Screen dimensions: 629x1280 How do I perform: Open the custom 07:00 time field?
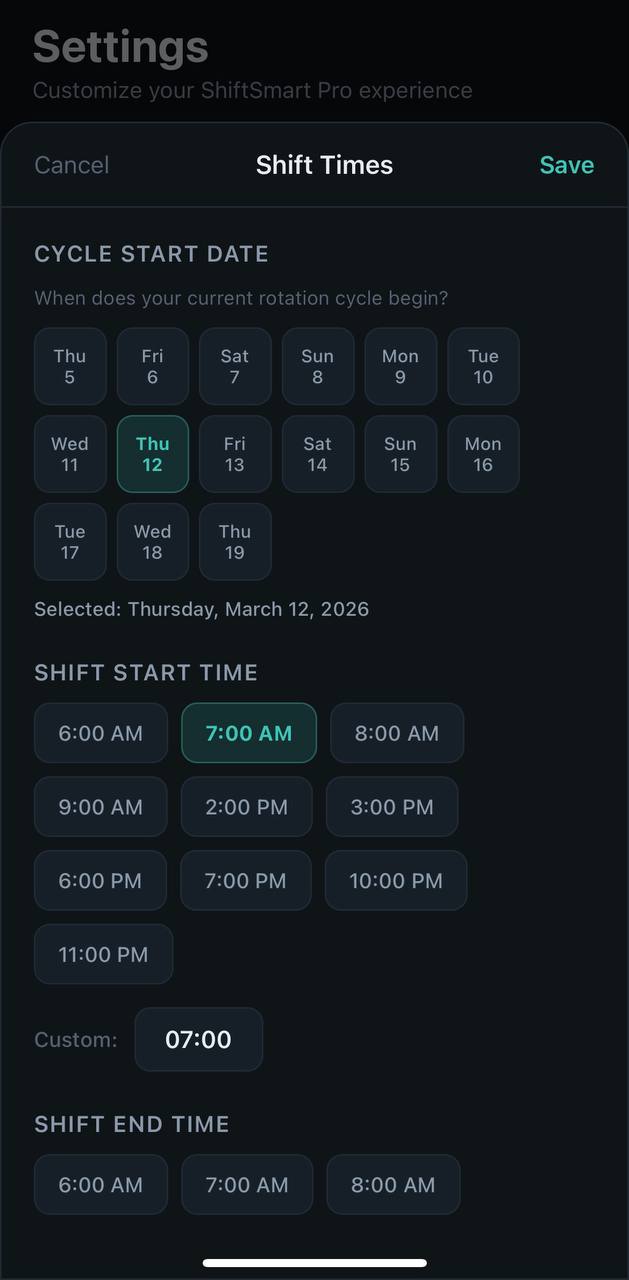[x=198, y=1039]
